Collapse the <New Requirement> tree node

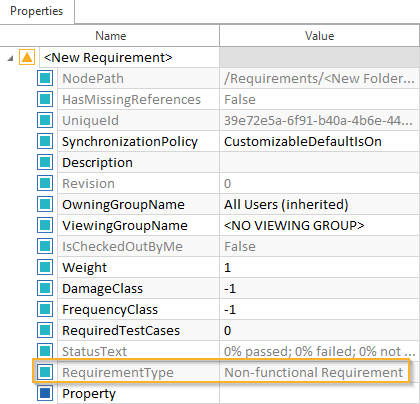click(10, 58)
